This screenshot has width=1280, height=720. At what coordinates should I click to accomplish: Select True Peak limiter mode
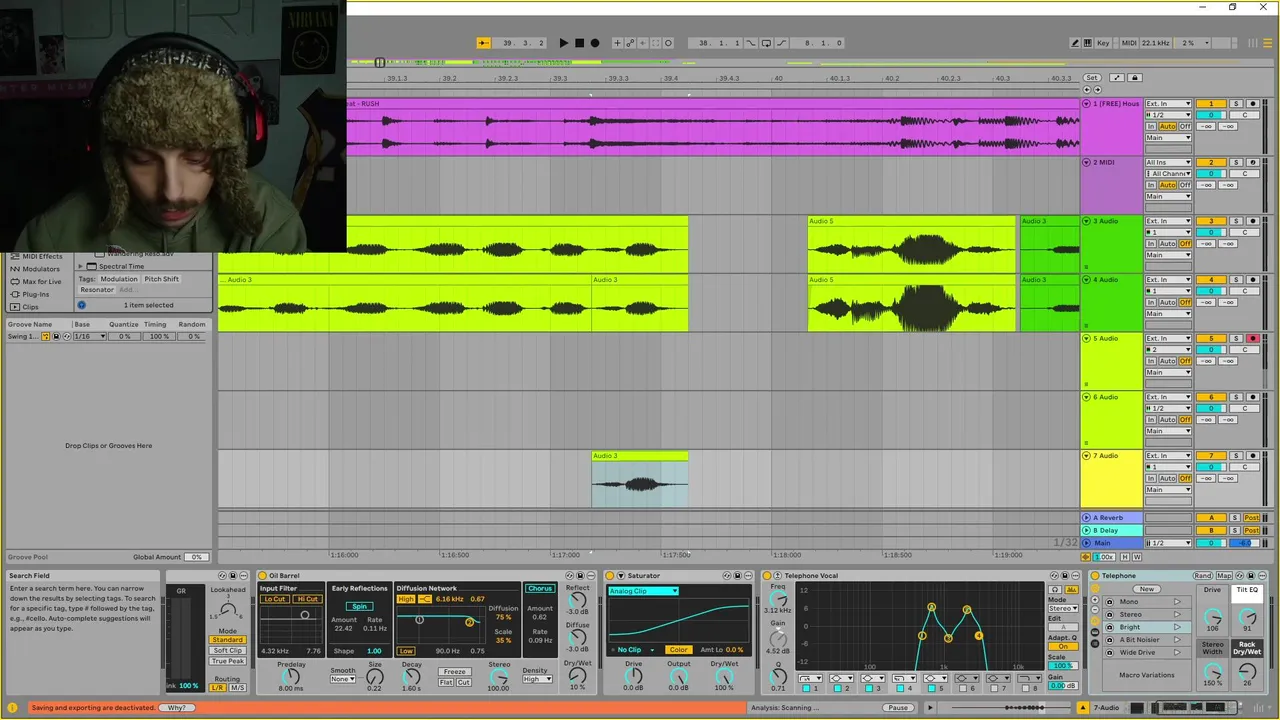[228, 661]
